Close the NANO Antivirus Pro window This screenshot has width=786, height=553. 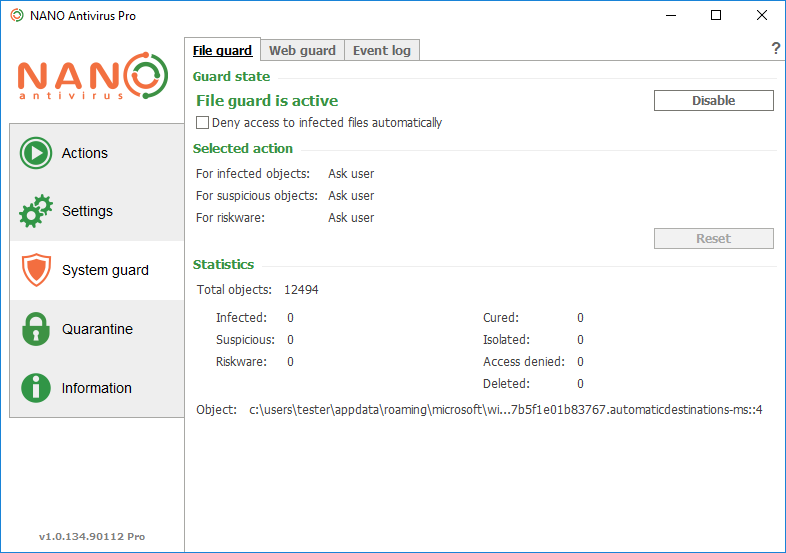761,16
